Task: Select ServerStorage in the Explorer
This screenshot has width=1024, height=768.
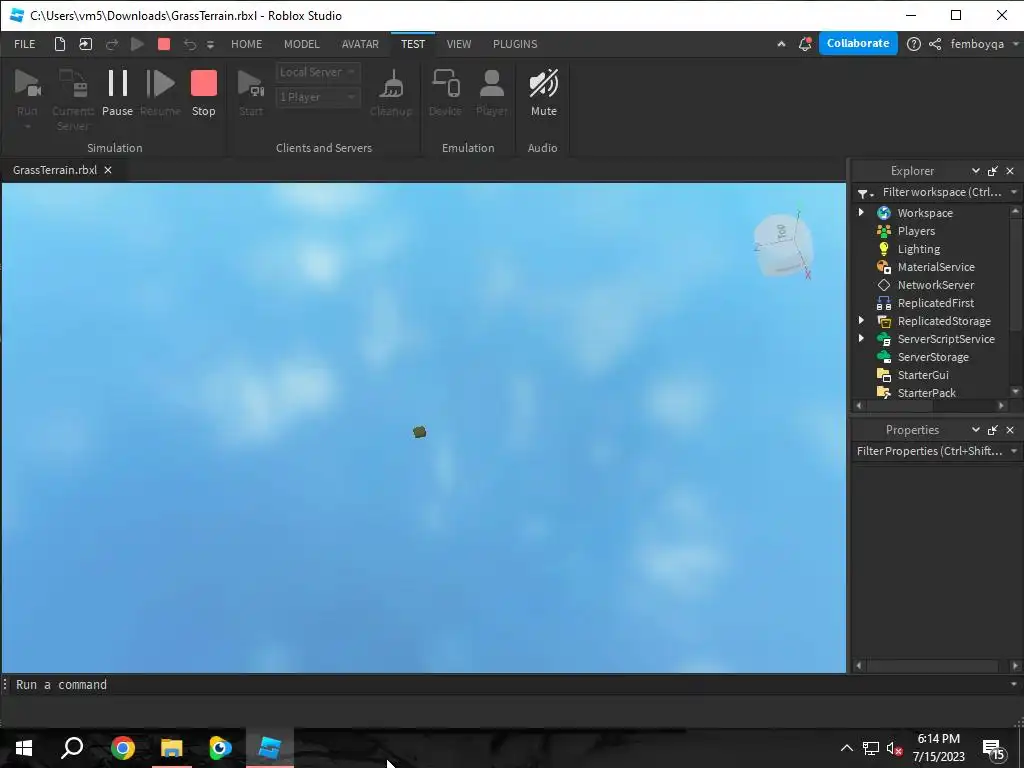Action: pos(933,357)
